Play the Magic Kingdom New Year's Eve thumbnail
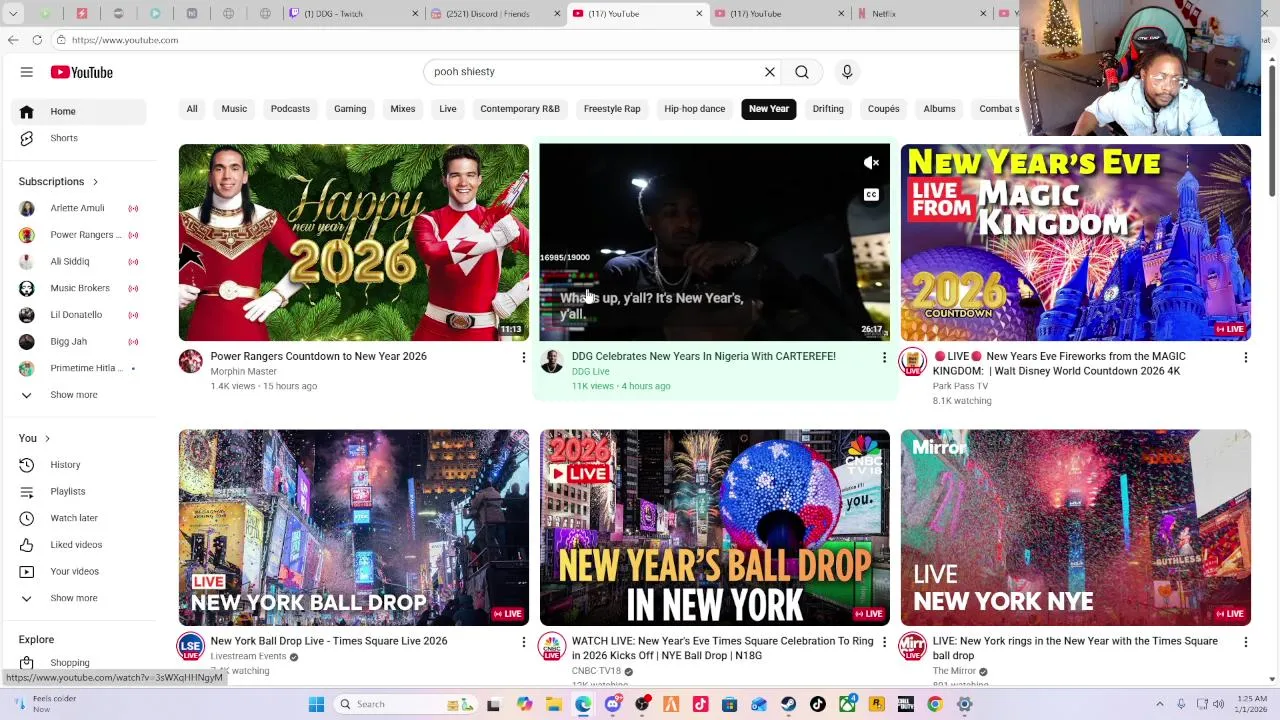This screenshot has width=1280, height=720. [1076, 243]
